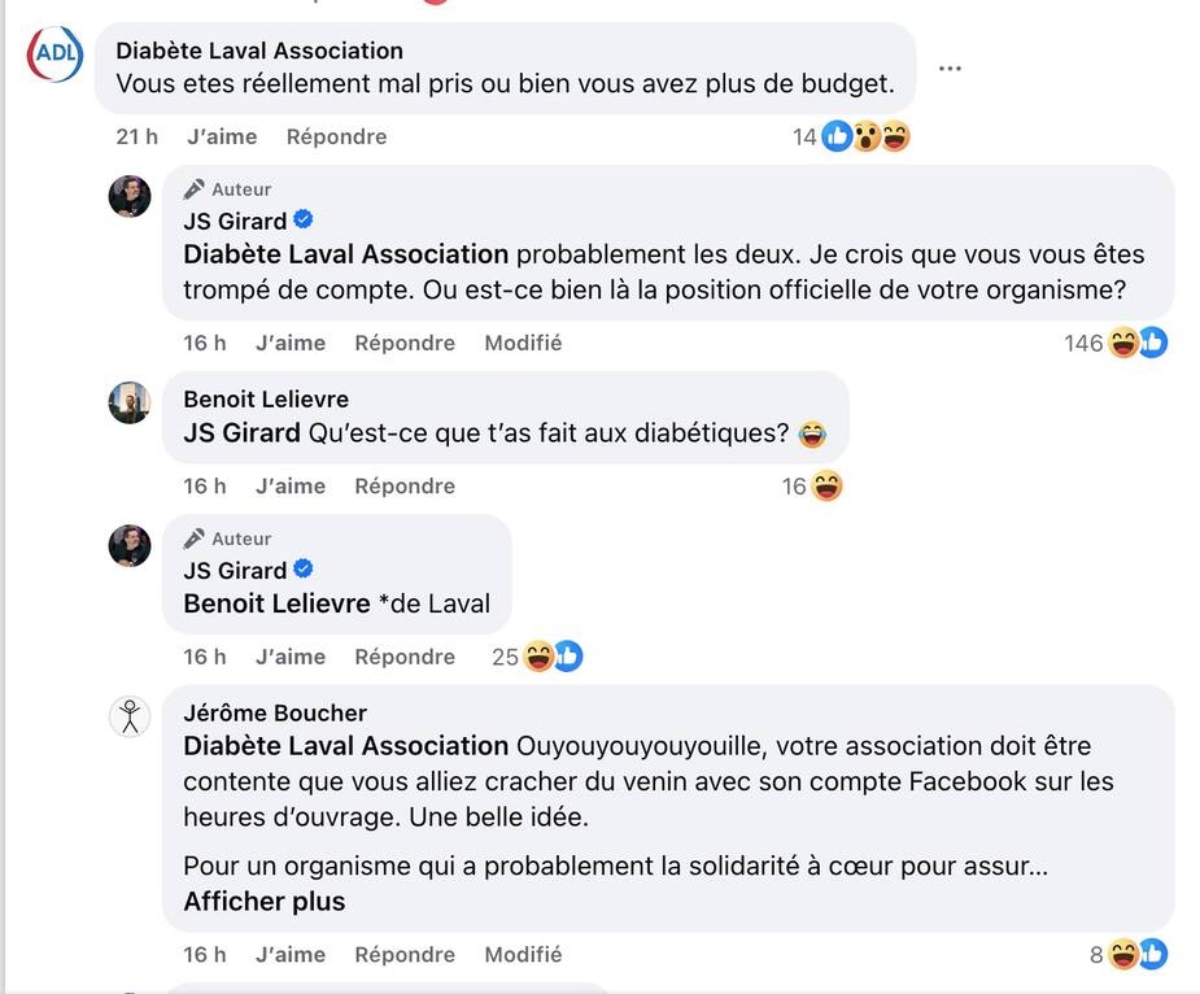This screenshot has height=994, width=1200.
Task: Click the Diabète Laval Association mention in JS Girard's reply
Action: pos(346,254)
